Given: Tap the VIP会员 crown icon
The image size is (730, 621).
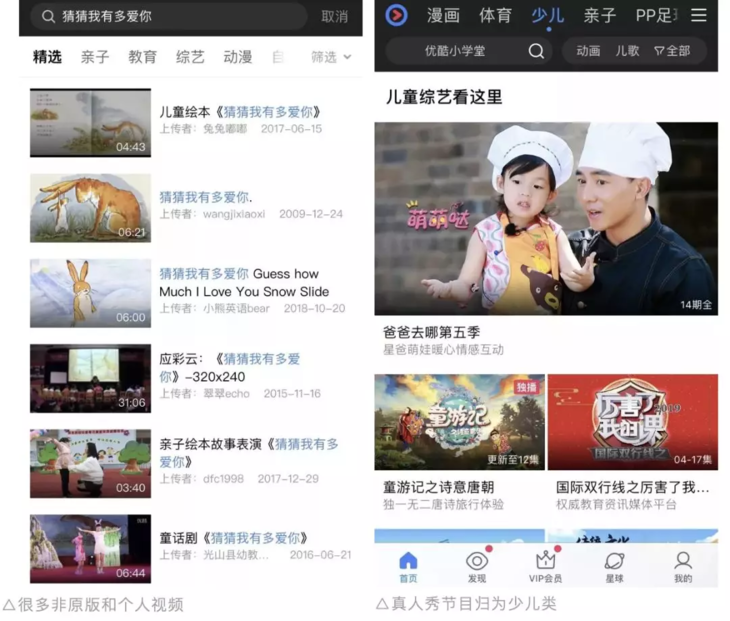Looking at the screenshot, I should pyautogui.click(x=545, y=565).
